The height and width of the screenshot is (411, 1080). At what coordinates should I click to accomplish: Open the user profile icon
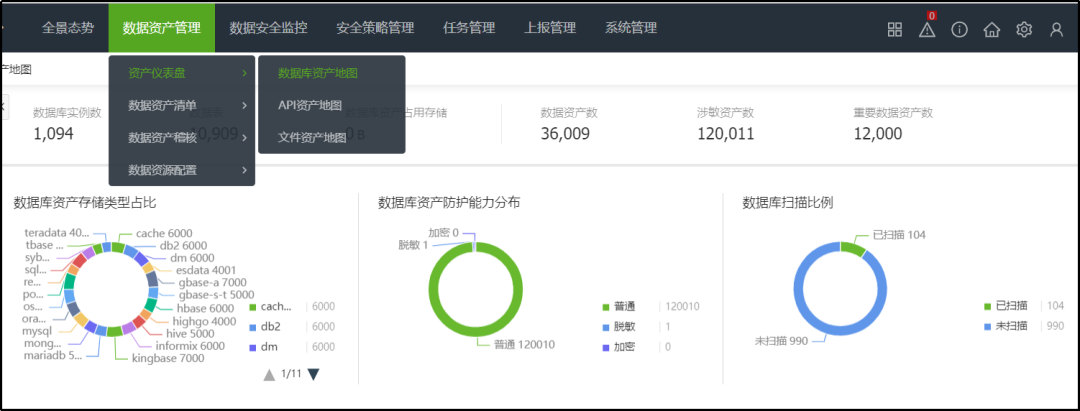coord(1057,29)
